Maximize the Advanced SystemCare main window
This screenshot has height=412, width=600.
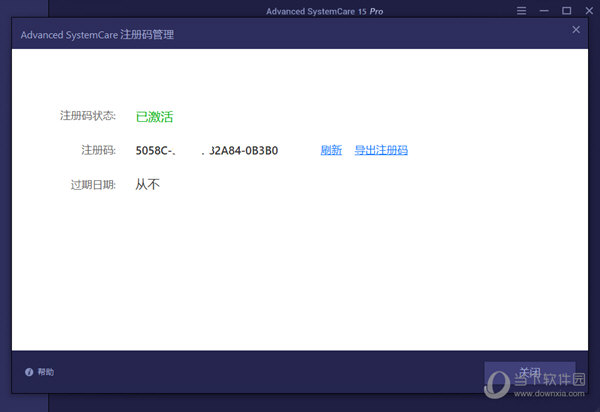coord(567,11)
